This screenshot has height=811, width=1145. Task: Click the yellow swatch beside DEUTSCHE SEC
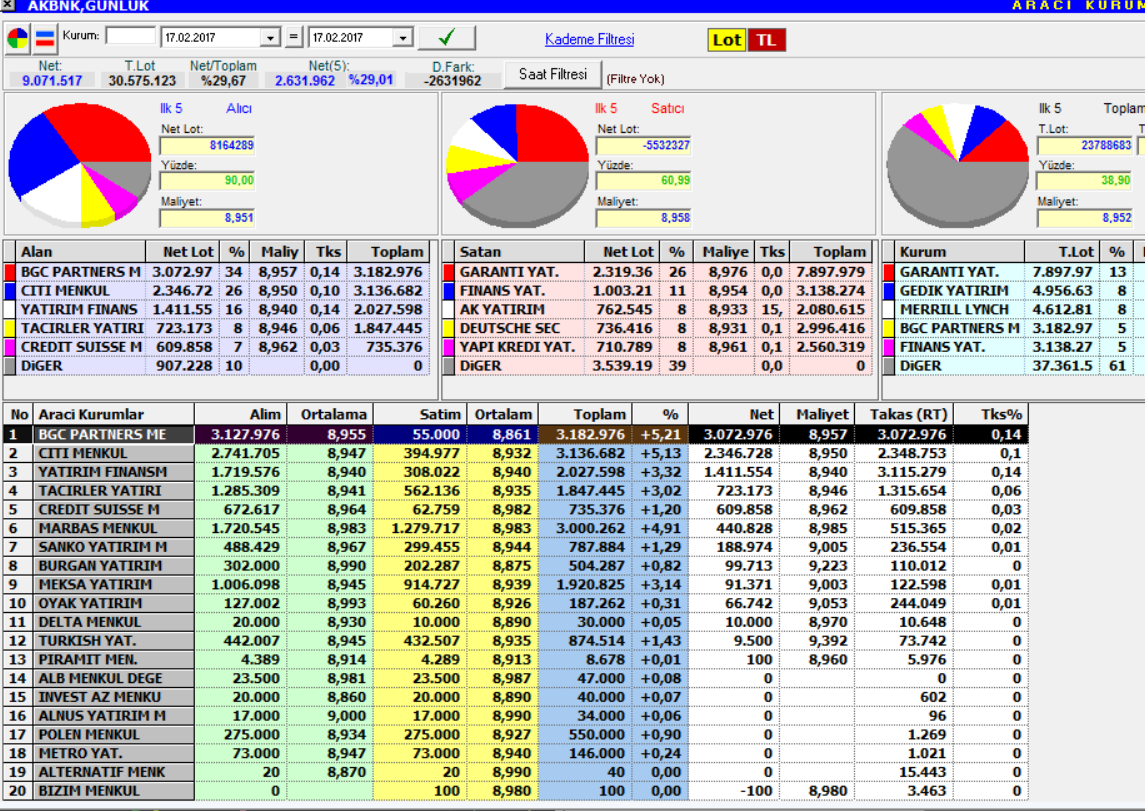[x=448, y=328]
